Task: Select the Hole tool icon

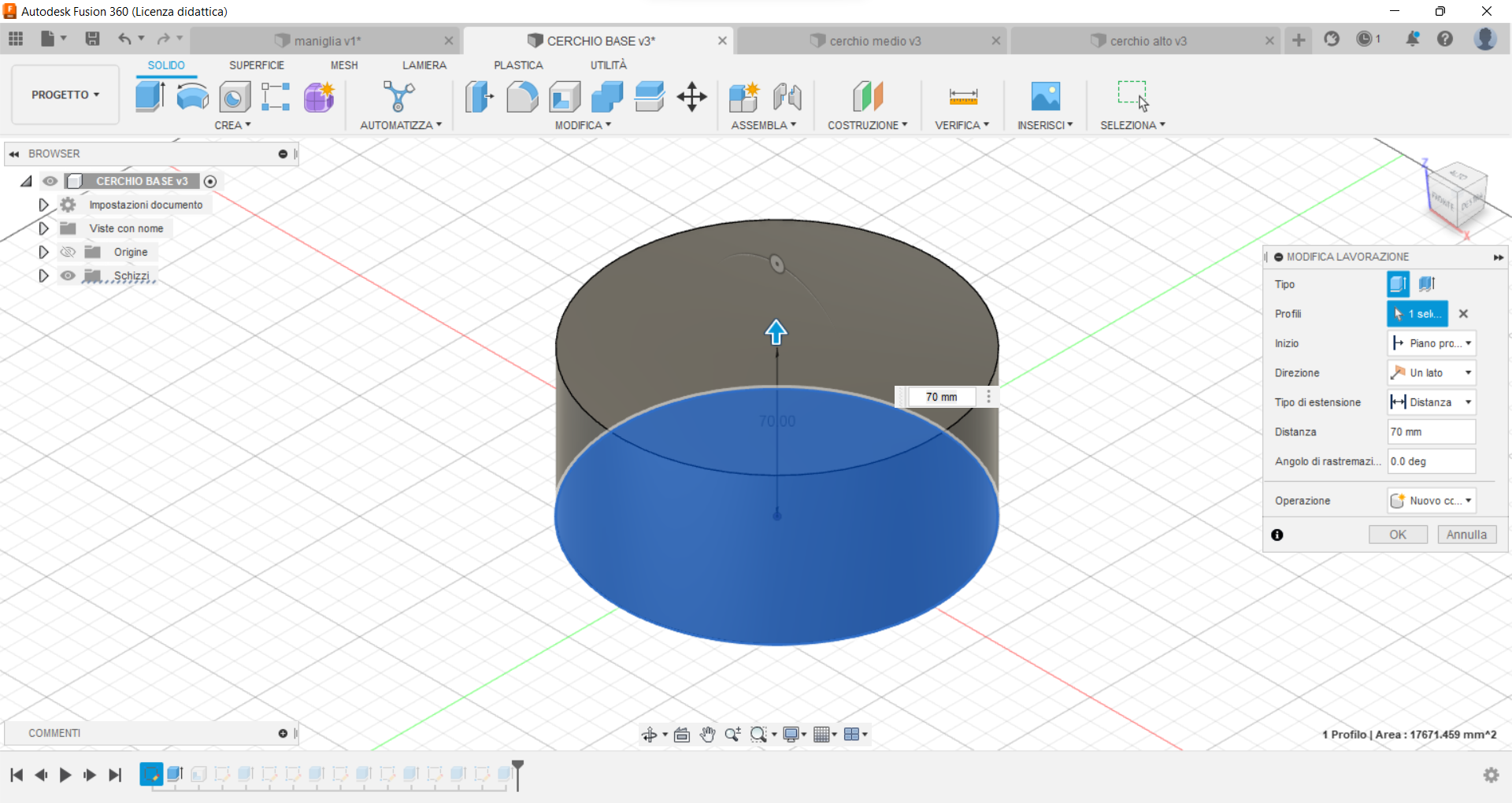Action: 235,97
